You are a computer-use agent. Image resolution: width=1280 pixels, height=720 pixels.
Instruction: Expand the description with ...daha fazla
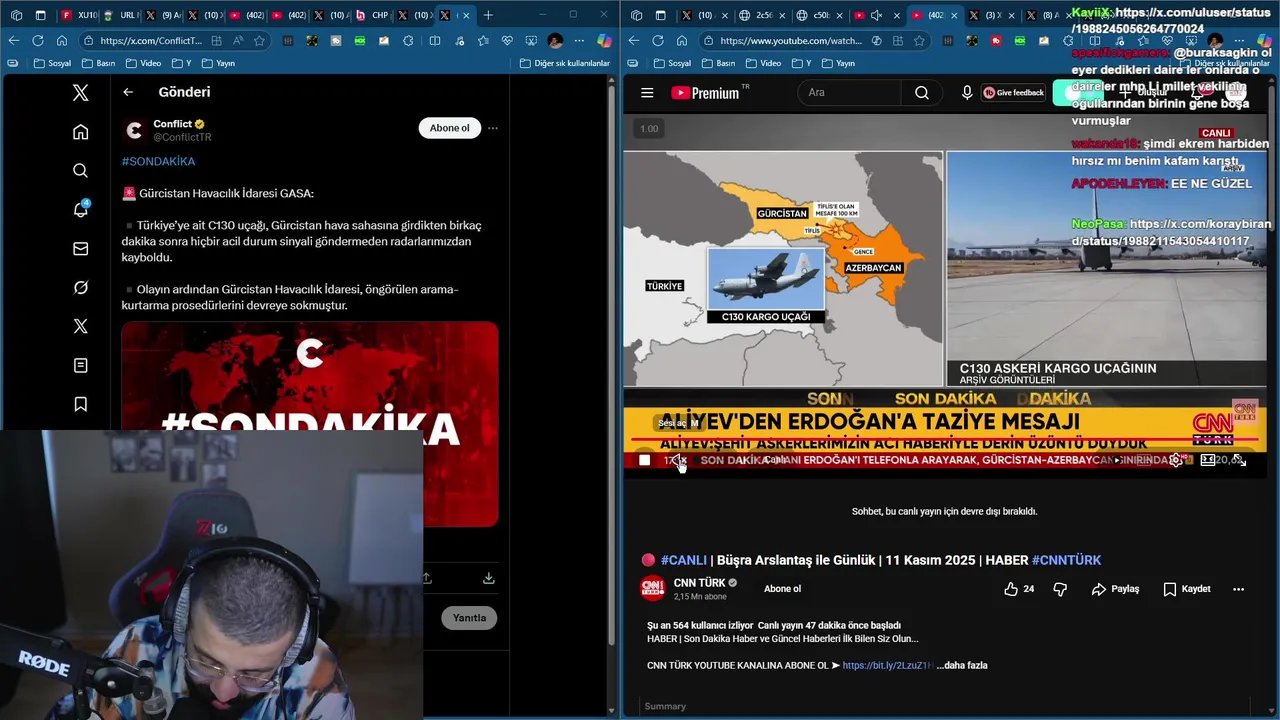pos(962,665)
